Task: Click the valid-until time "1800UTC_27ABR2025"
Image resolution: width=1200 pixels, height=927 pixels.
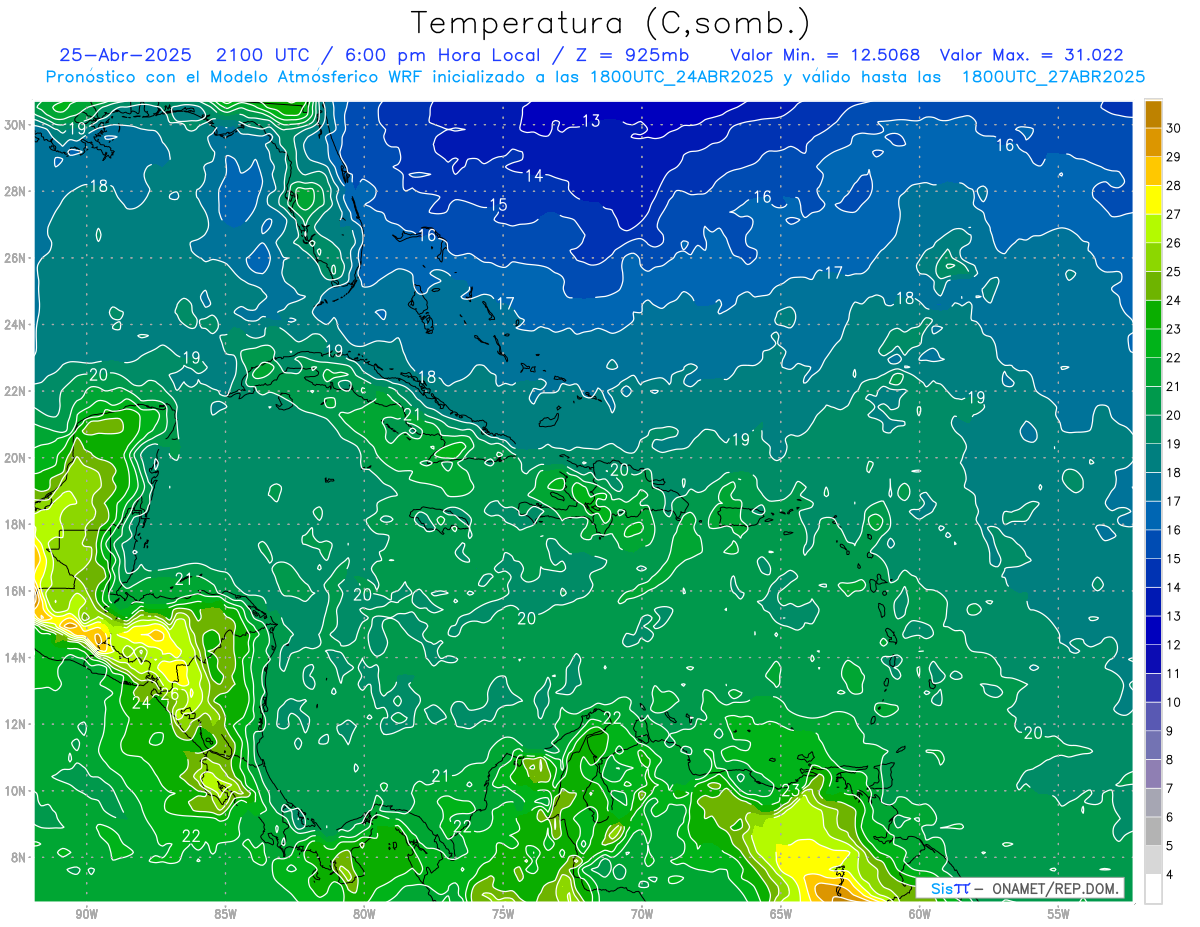Action: pyautogui.click(x=1052, y=76)
